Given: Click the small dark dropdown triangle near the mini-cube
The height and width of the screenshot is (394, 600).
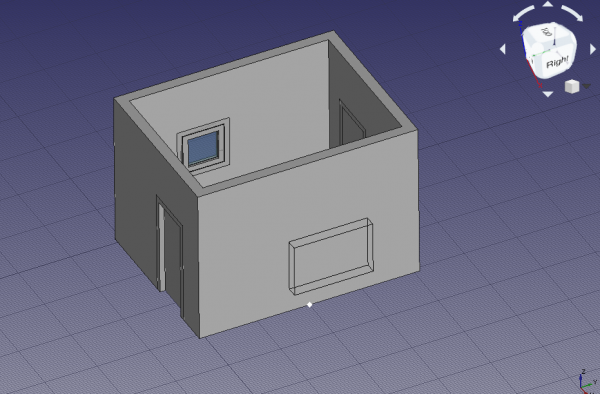Looking at the screenshot, I should click(587, 86).
